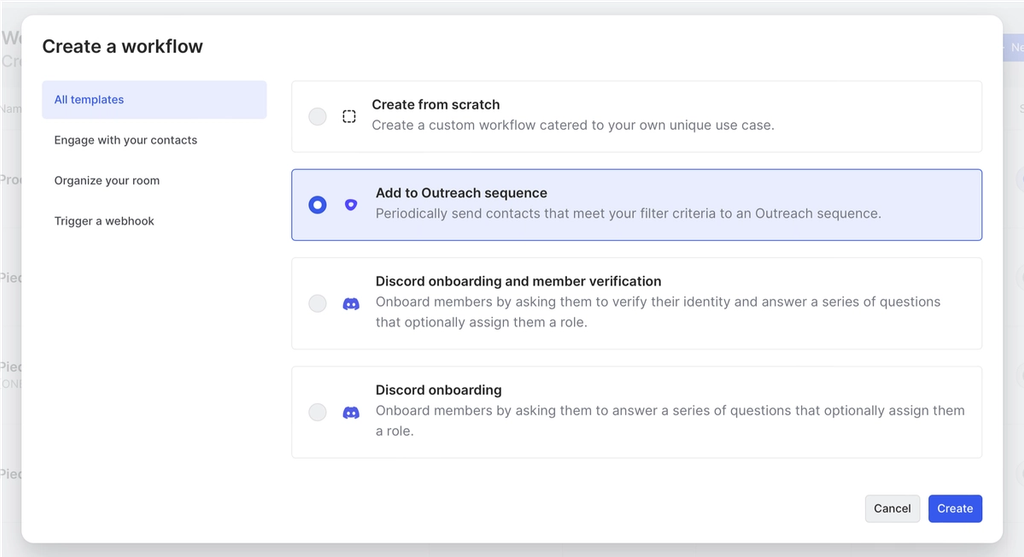The image size is (1024, 557).
Task: Click the blue Create button
Action: pyautogui.click(x=955, y=508)
